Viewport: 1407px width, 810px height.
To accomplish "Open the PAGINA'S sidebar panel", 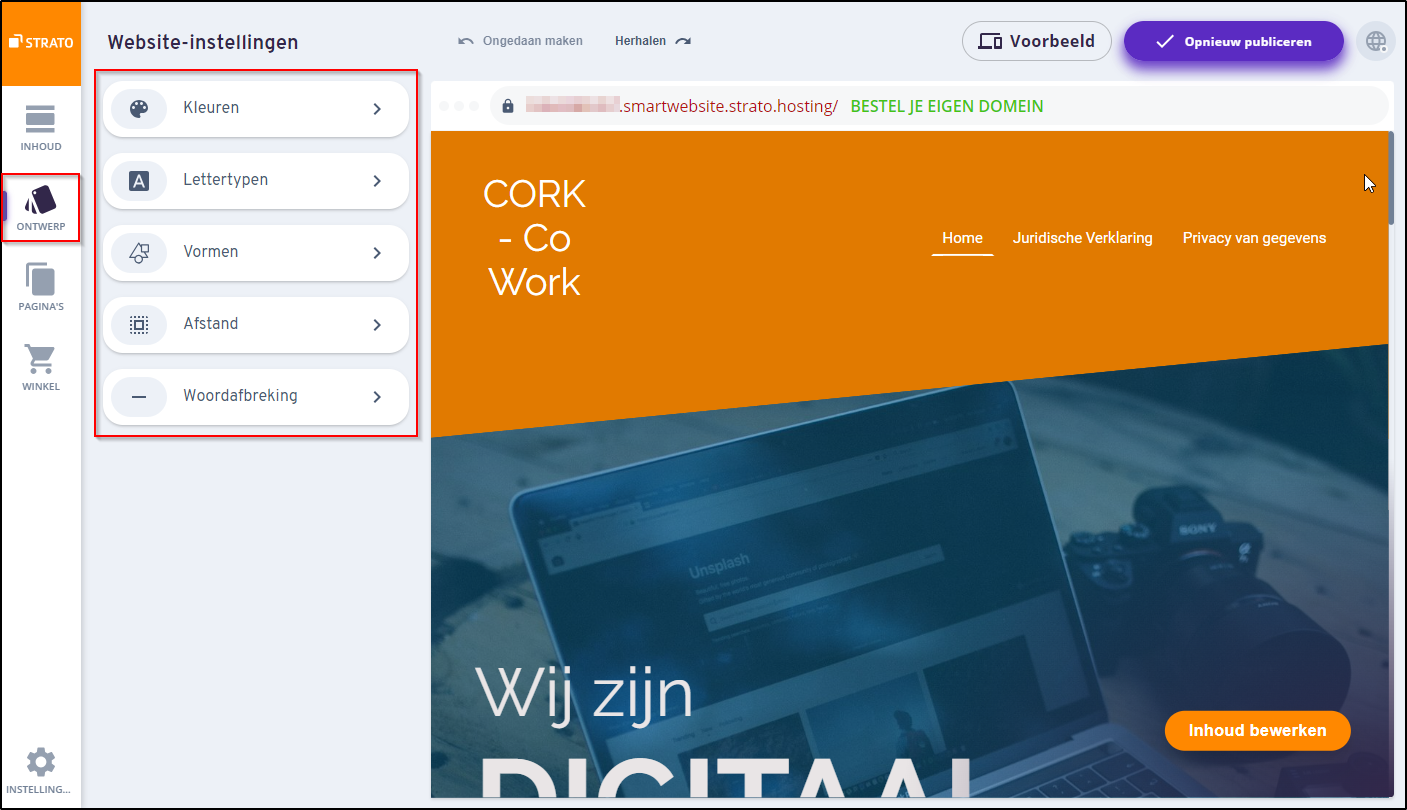I will pyautogui.click(x=40, y=285).
